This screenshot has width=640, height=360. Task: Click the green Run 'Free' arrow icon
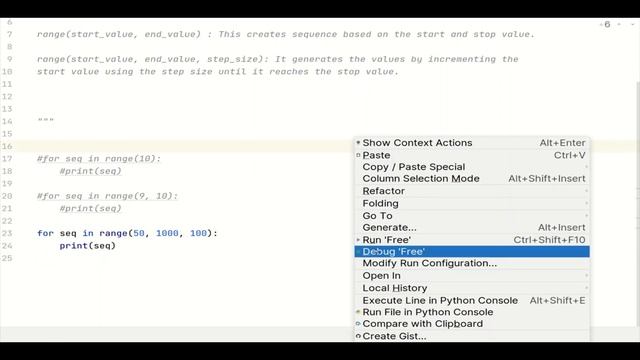[x=358, y=240]
